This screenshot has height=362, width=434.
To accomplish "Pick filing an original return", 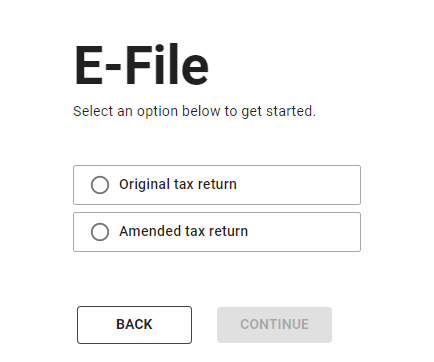I will pos(217,185).
